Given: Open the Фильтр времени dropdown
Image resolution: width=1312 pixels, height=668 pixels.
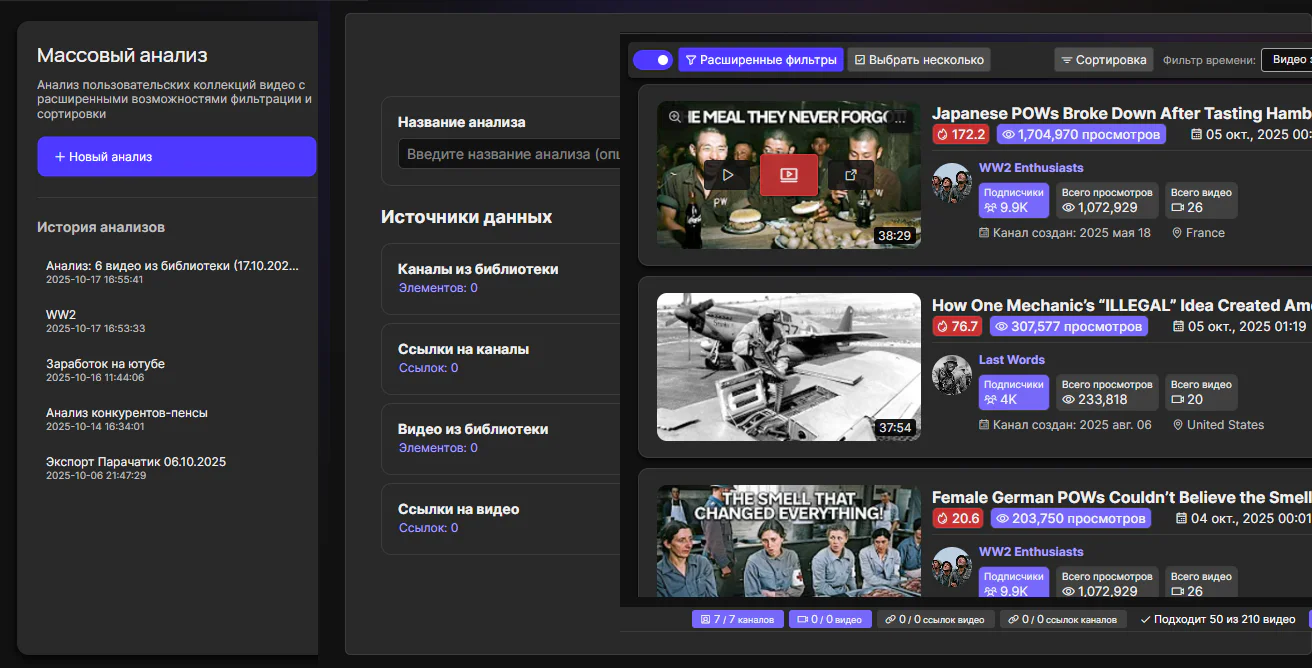Looking at the screenshot, I should pos(1286,60).
